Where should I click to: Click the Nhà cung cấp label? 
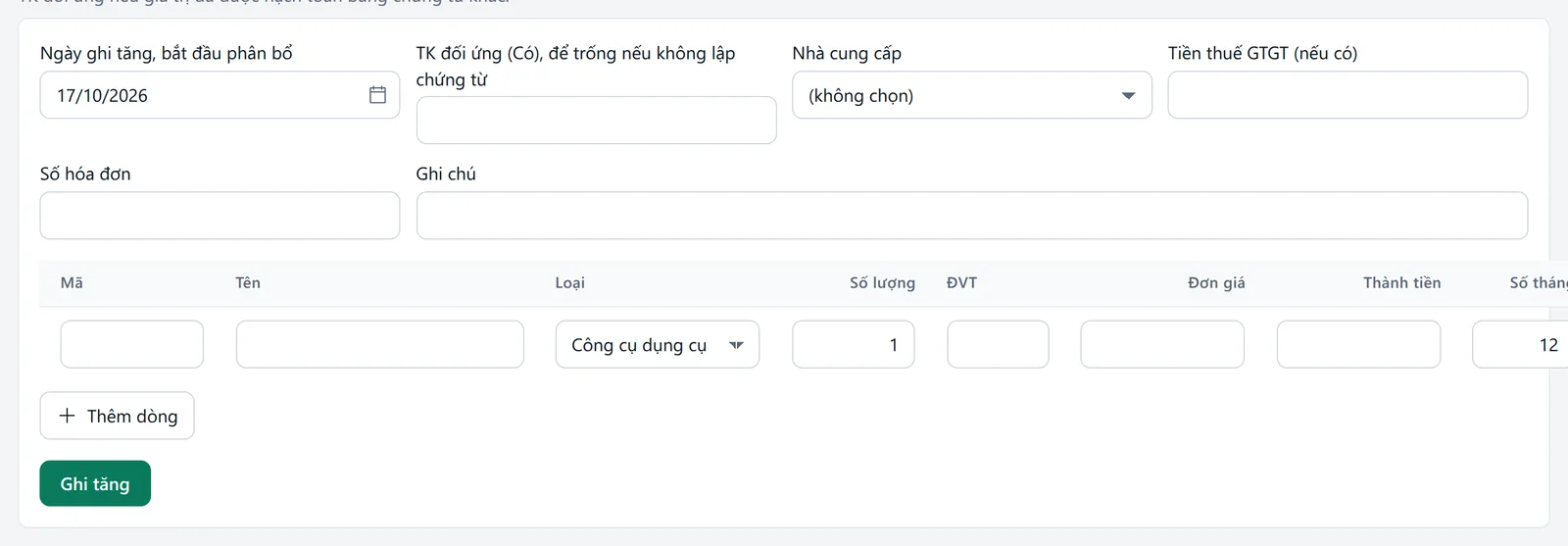[x=847, y=53]
